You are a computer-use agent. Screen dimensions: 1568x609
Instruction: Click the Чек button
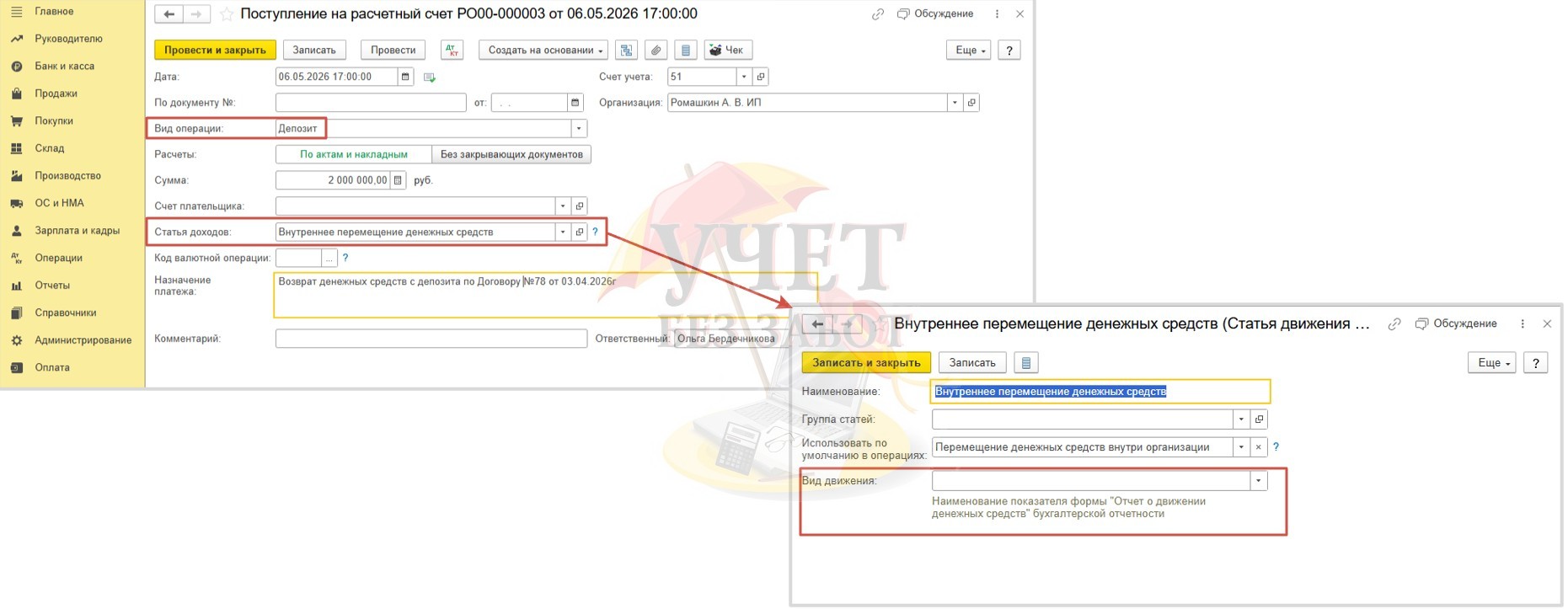click(x=726, y=51)
